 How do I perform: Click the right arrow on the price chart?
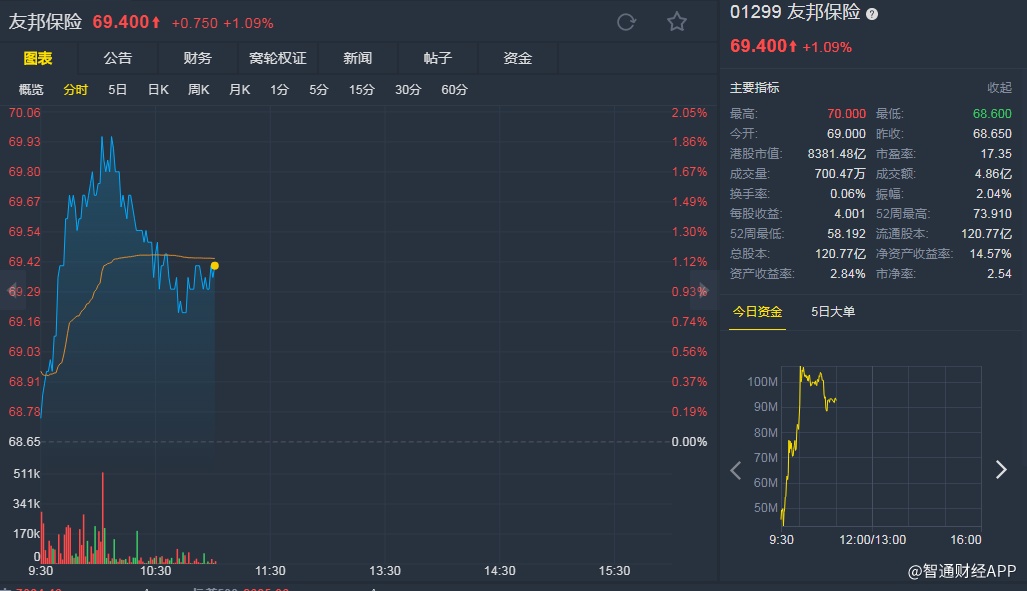[704, 290]
